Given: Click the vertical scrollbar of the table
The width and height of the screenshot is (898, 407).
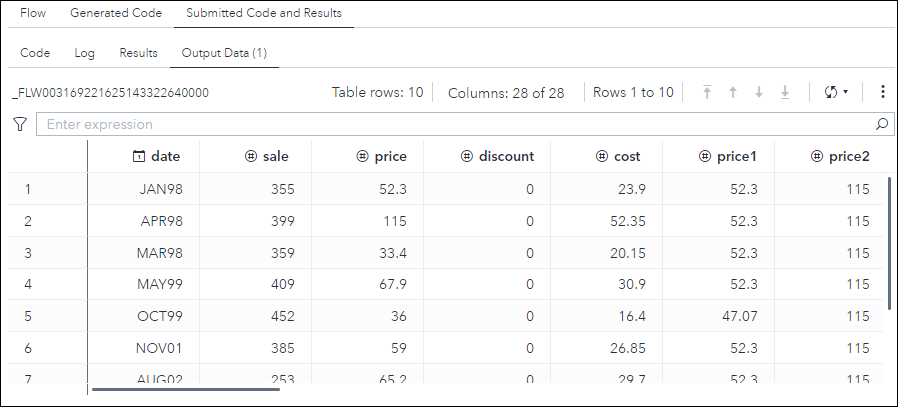Looking at the screenshot, I should (x=889, y=243).
